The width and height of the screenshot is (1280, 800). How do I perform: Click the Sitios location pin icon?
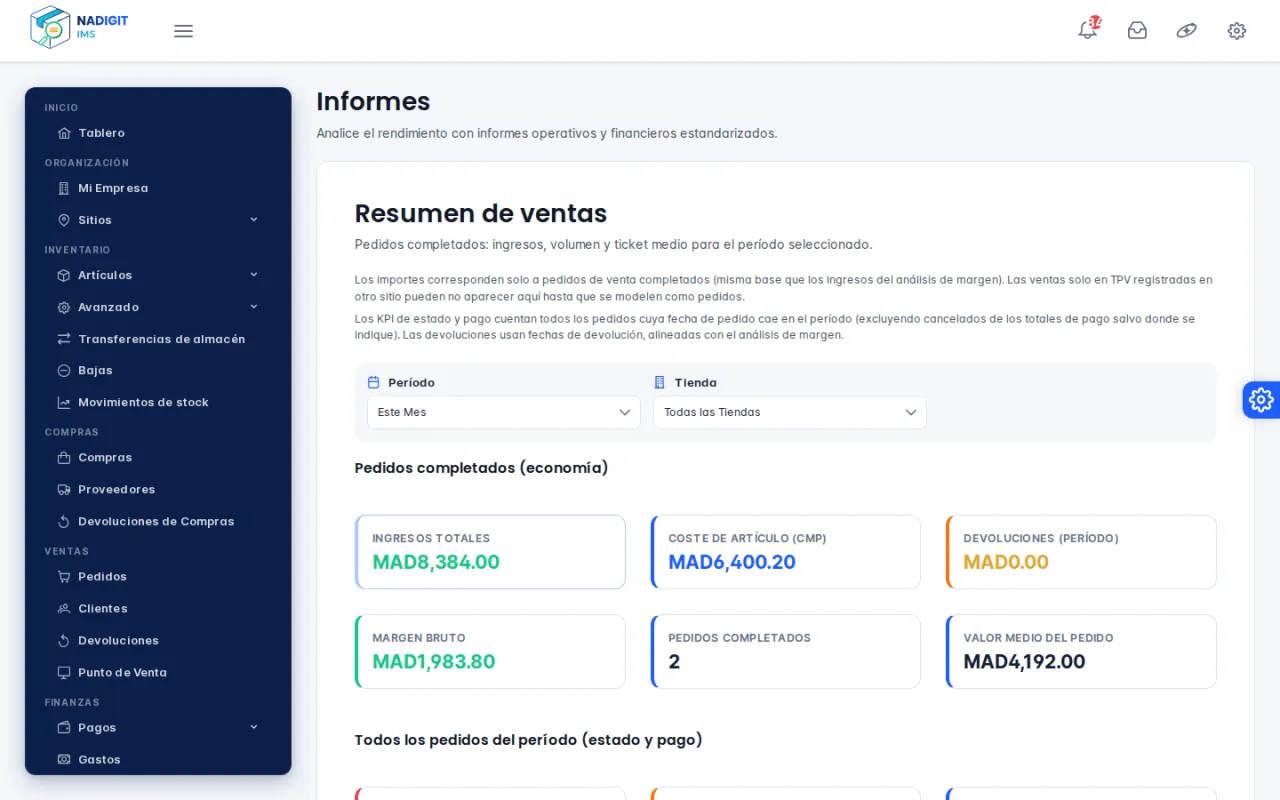64,220
